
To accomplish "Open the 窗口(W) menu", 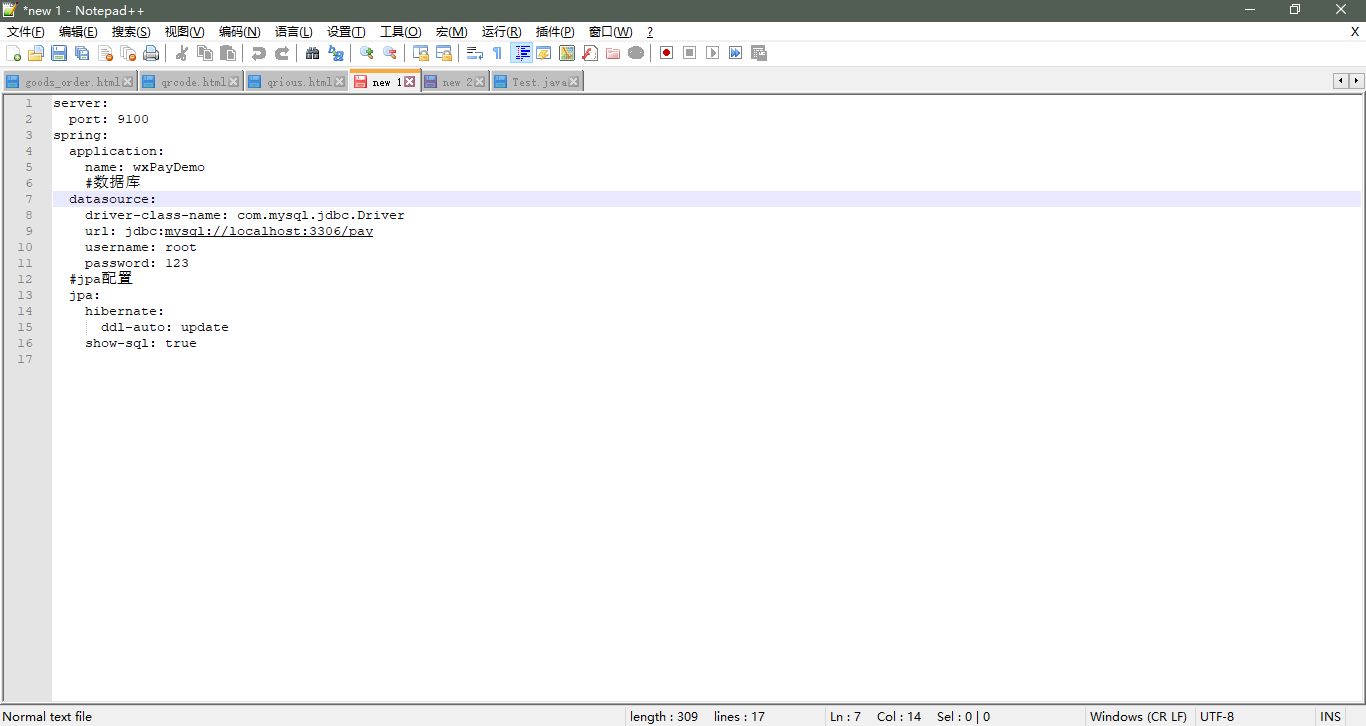I will [x=610, y=32].
